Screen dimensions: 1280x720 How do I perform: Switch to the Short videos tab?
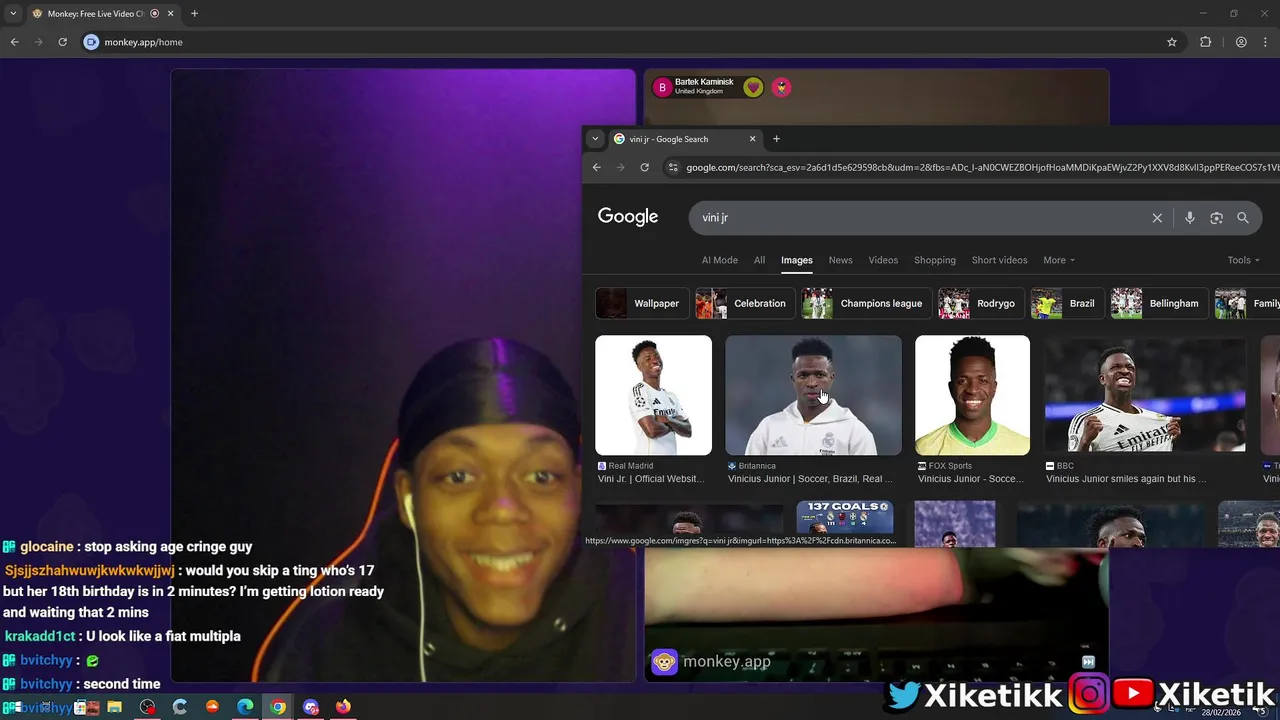pyautogui.click(x=999, y=260)
